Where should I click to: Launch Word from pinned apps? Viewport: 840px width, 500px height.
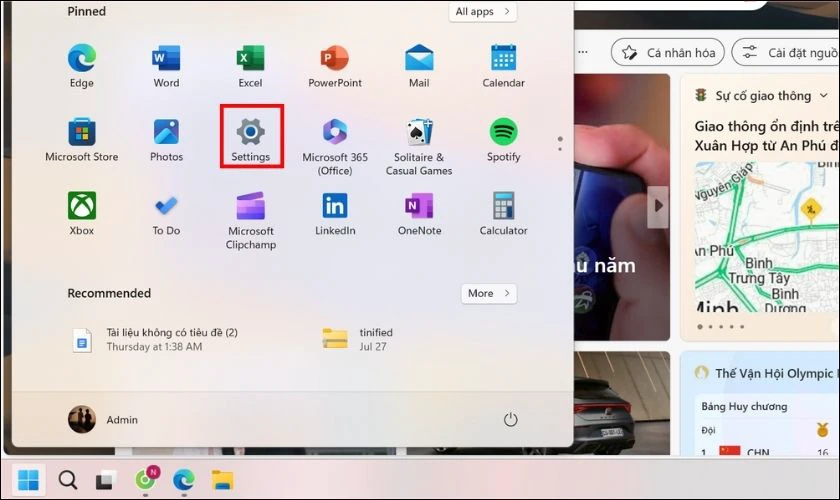(166, 65)
